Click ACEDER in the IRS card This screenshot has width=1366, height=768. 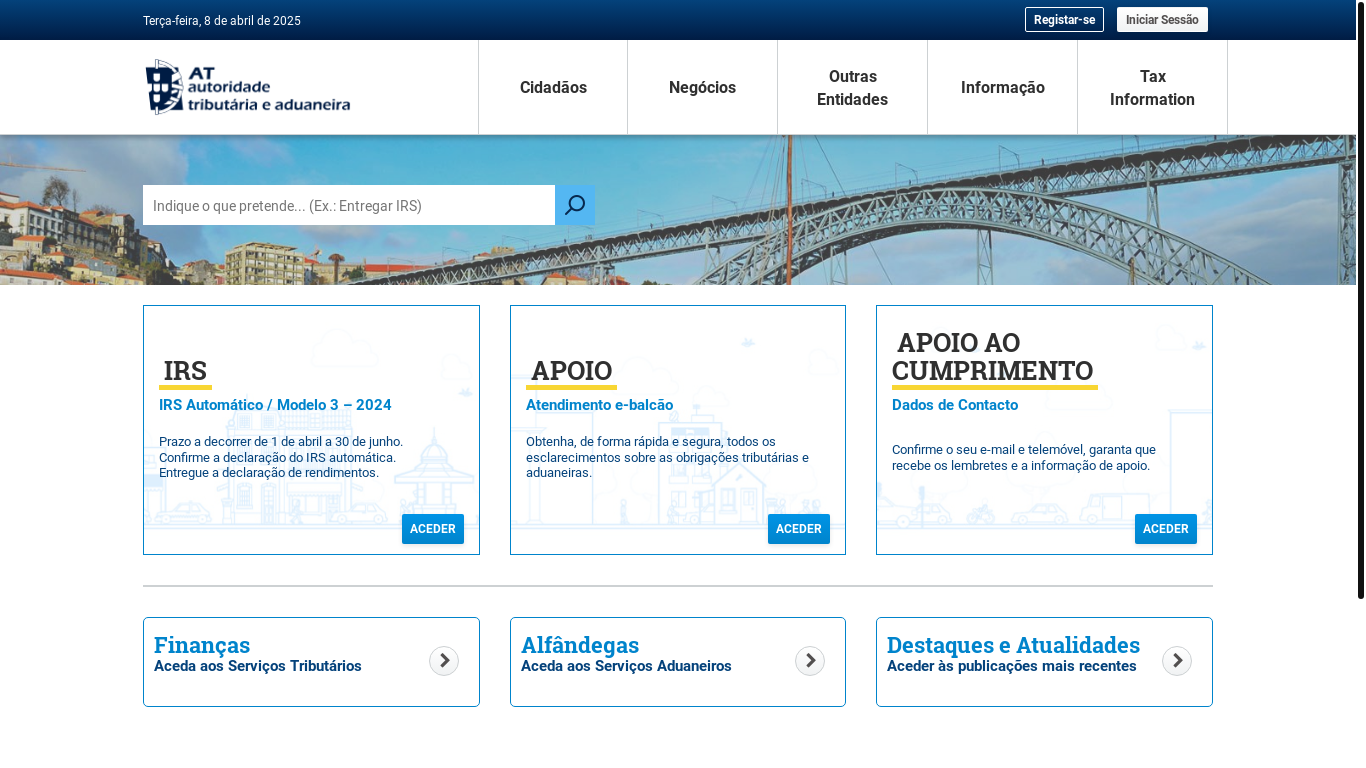pyautogui.click(x=433, y=529)
